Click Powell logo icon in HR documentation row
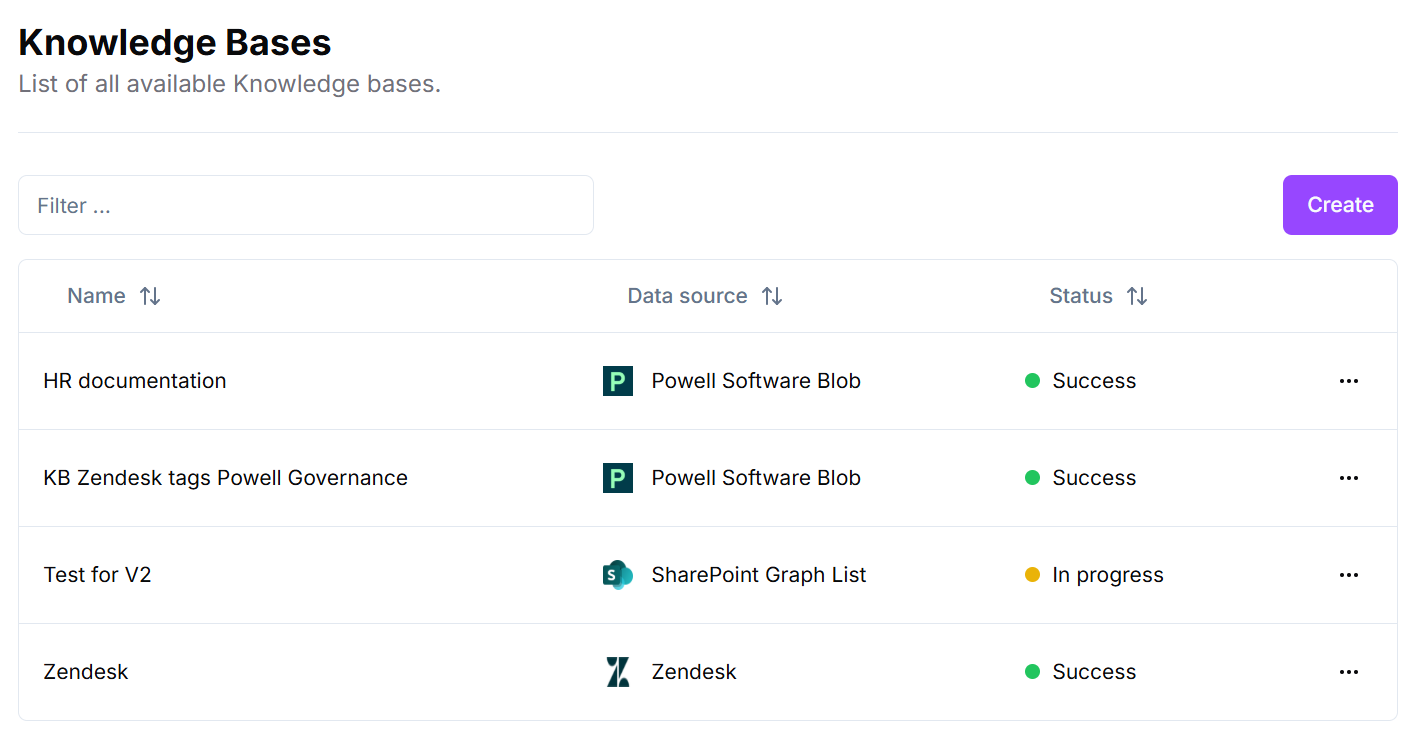Viewport: 1416px width, 737px height. click(x=618, y=381)
